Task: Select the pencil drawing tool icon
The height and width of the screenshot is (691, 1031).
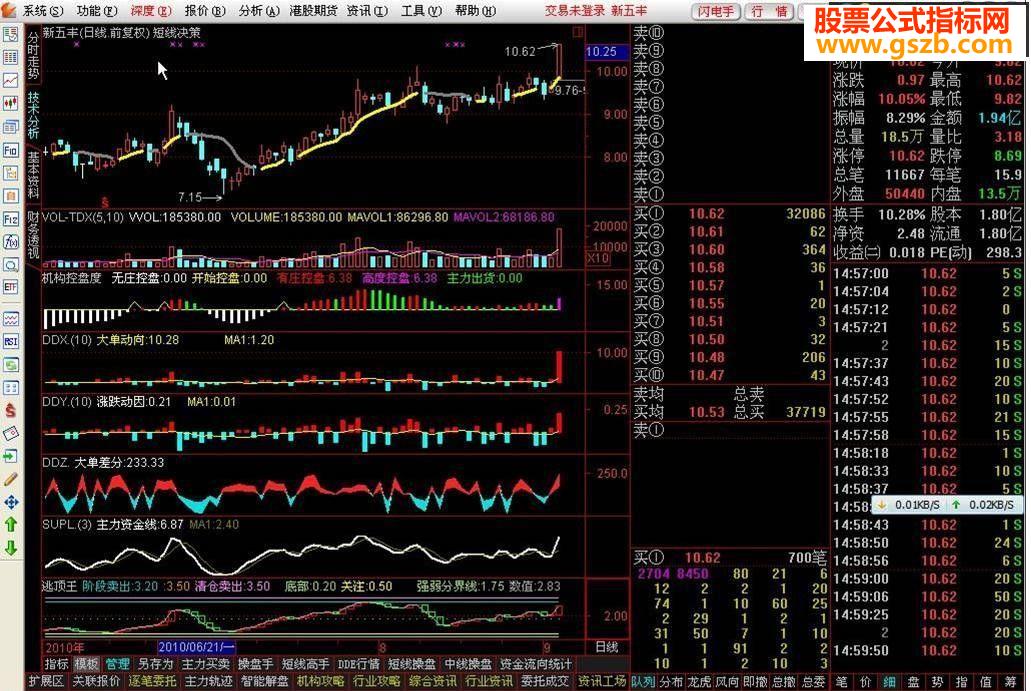Action: pyautogui.click(x=11, y=479)
